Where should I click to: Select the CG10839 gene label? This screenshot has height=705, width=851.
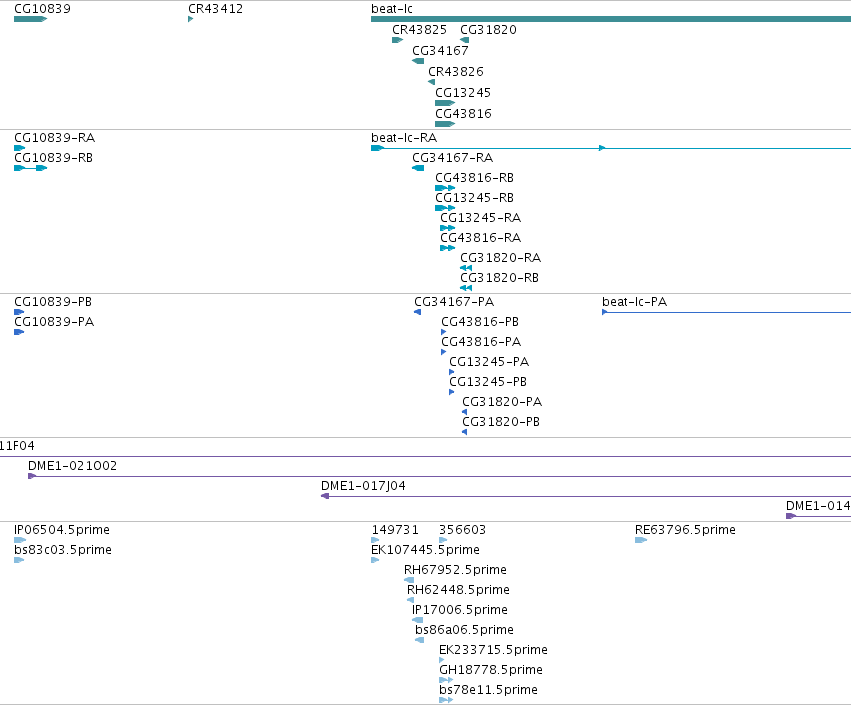42,9
